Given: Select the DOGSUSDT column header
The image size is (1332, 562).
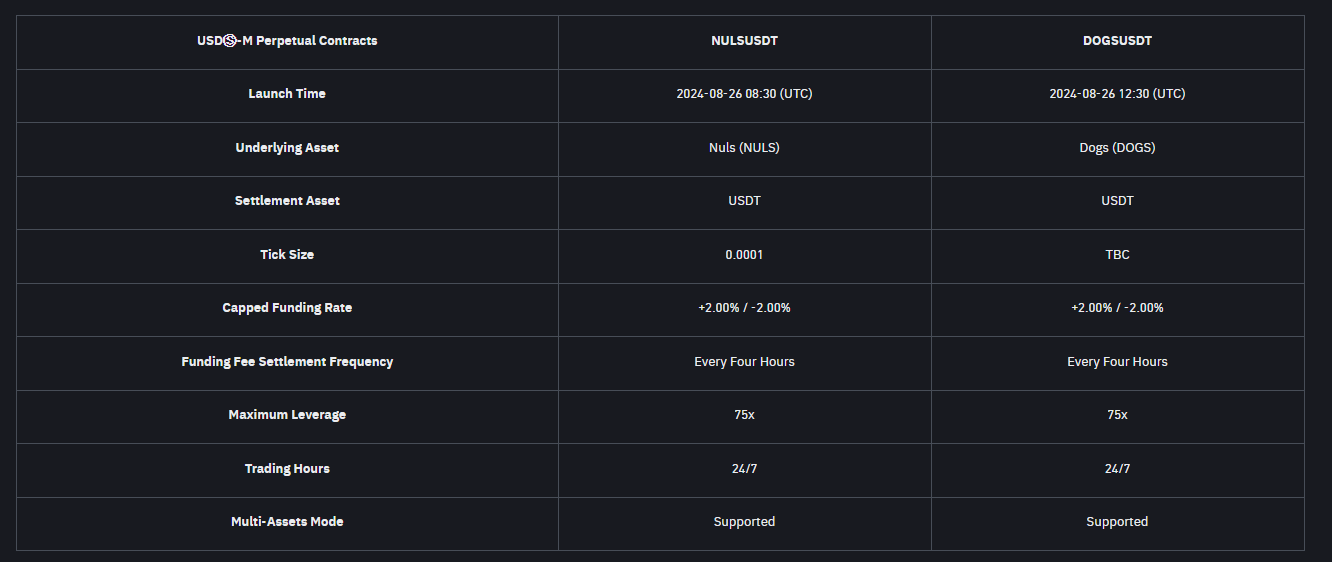Looking at the screenshot, I should (1117, 41).
